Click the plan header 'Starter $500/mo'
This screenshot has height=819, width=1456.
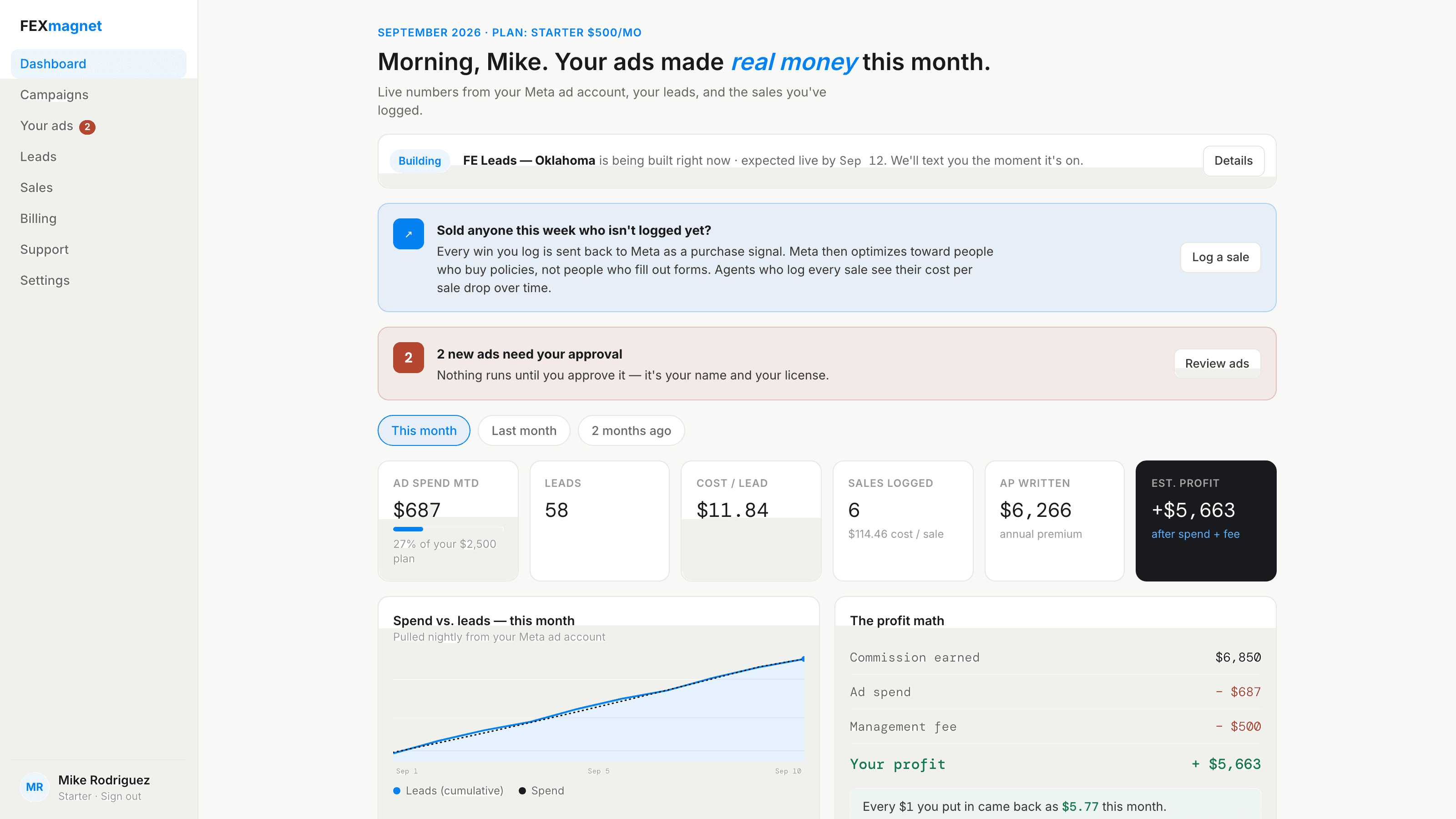click(586, 33)
